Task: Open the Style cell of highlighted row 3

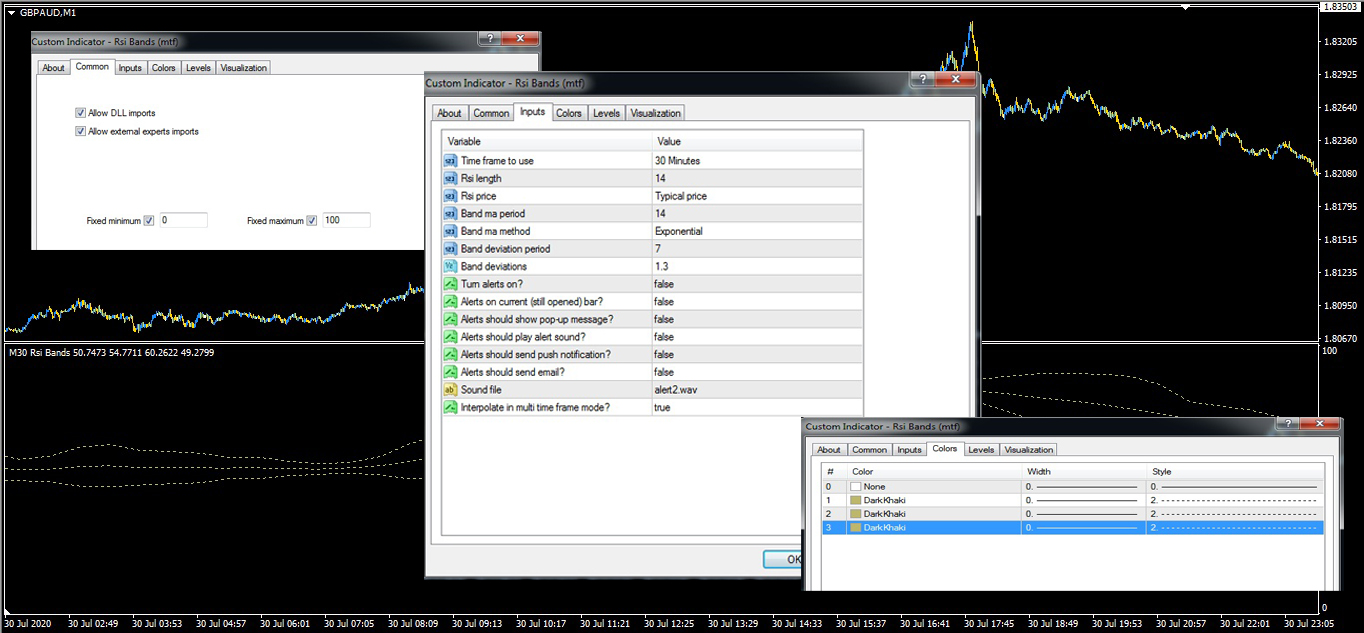Action: coord(1236,527)
